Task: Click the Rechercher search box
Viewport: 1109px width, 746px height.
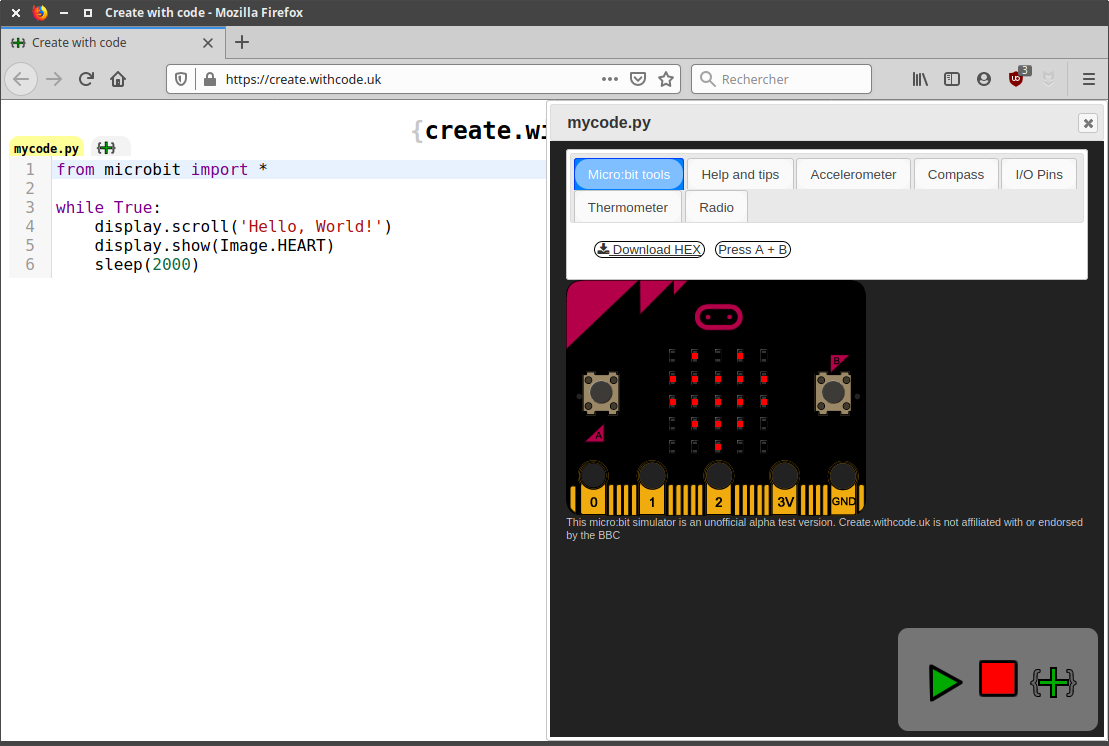Action: [782, 79]
